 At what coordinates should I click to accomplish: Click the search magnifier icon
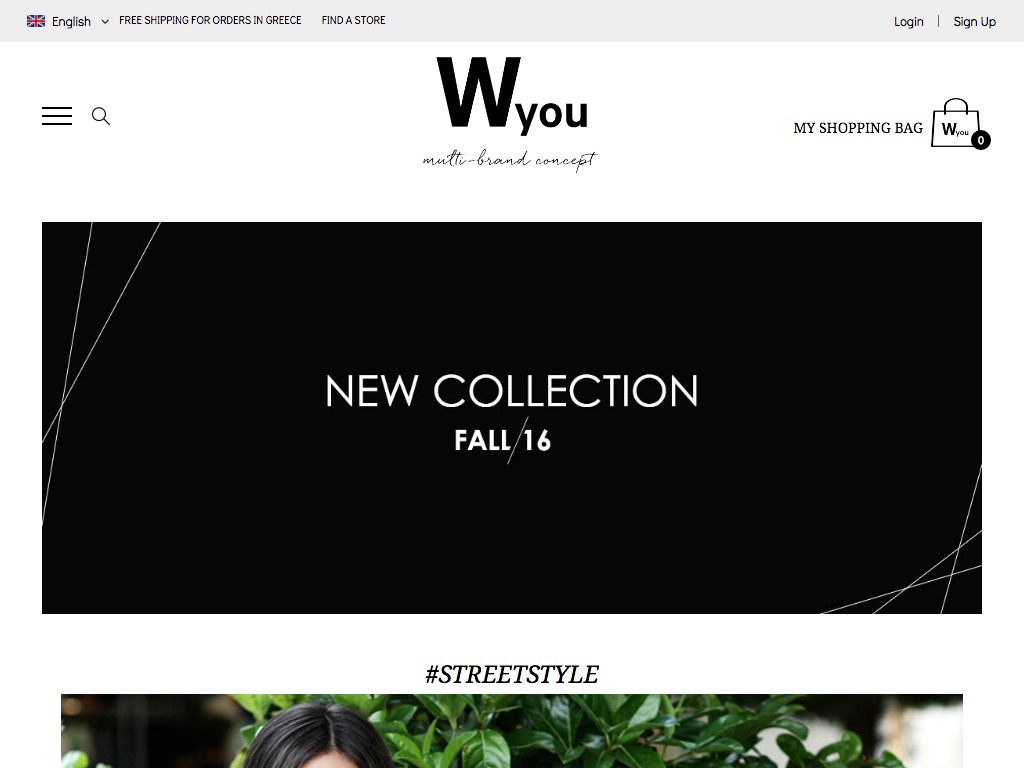pyautogui.click(x=101, y=116)
